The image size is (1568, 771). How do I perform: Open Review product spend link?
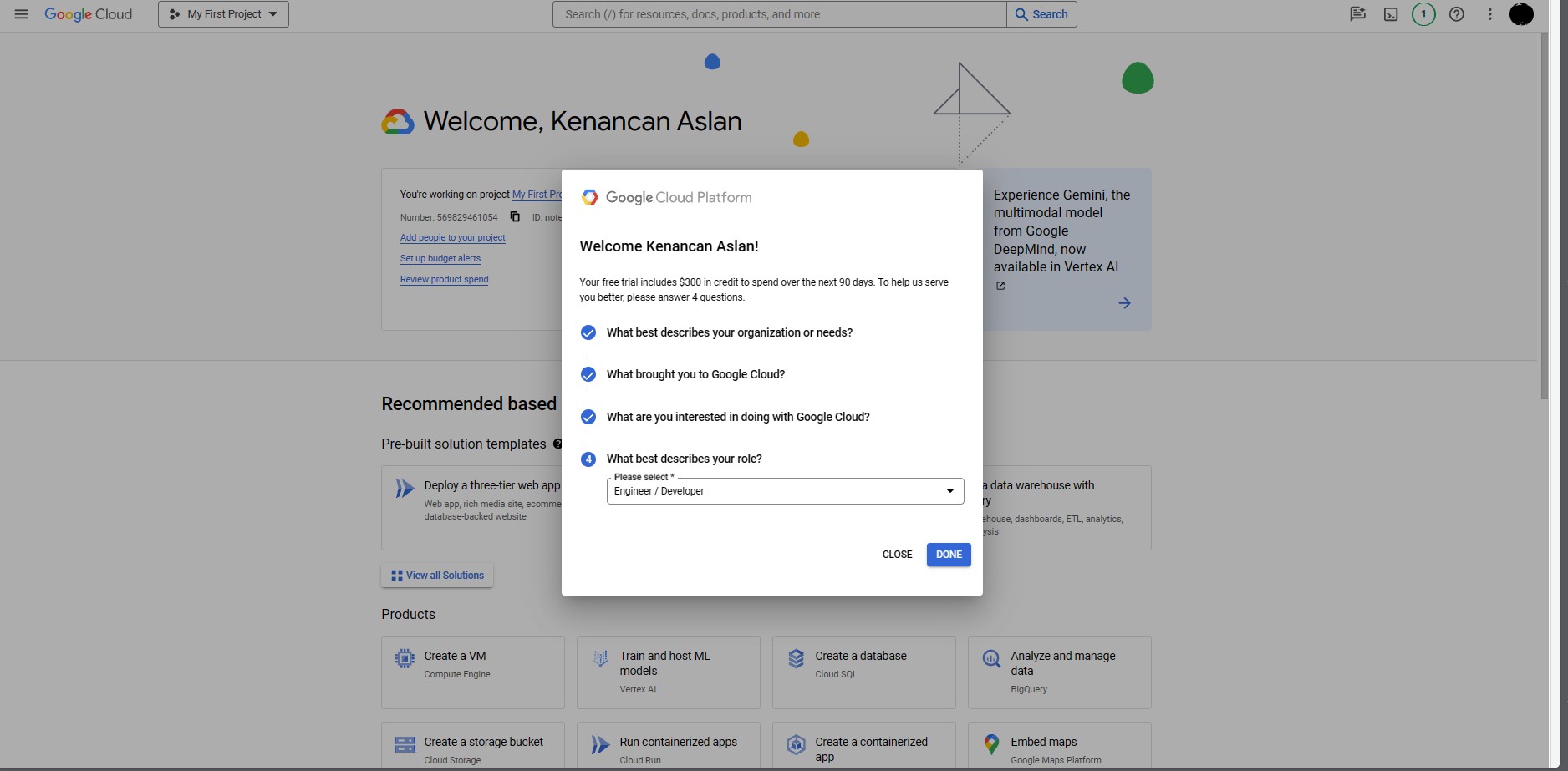pos(444,279)
